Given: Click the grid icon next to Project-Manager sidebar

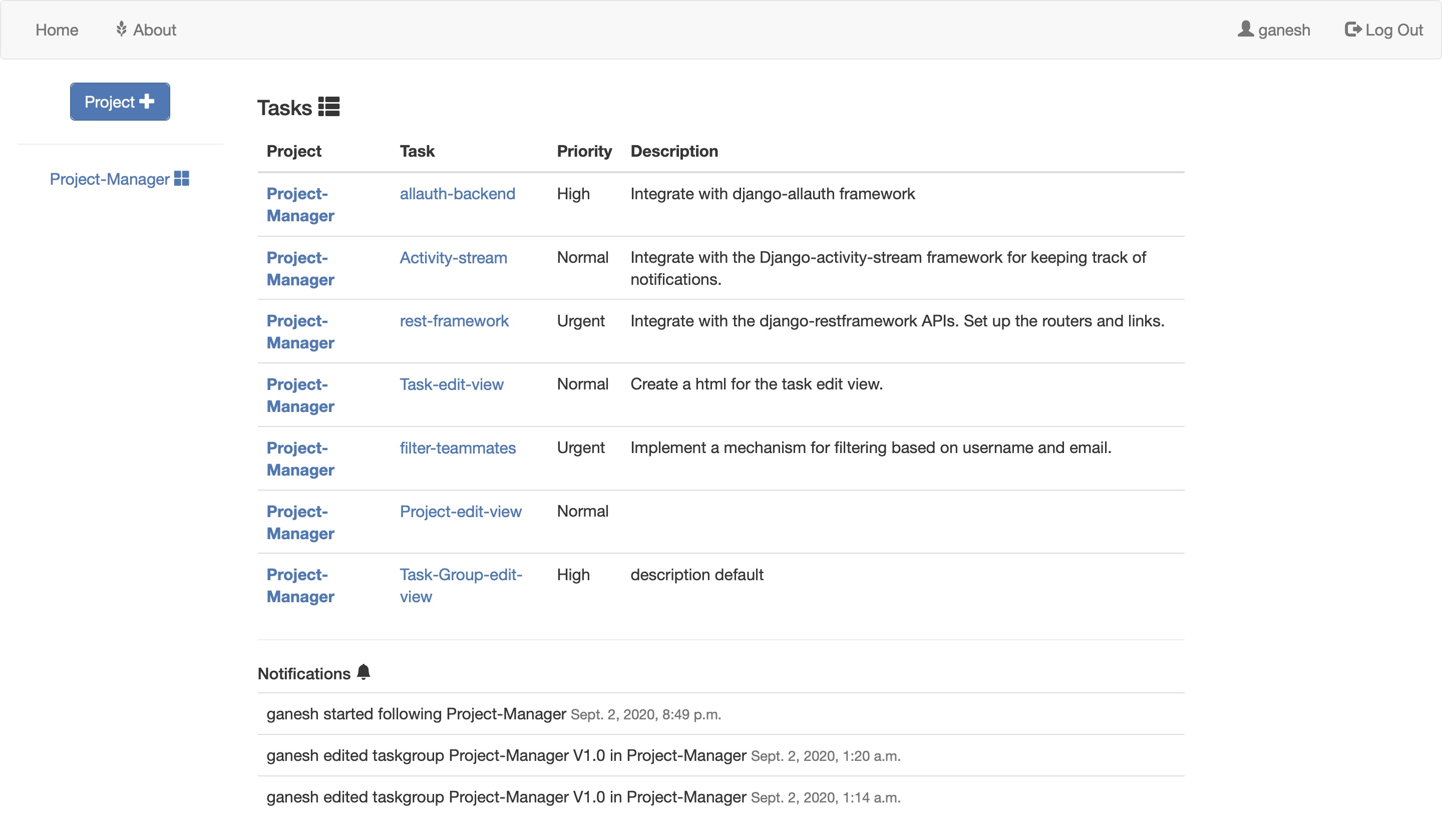Looking at the screenshot, I should pyautogui.click(x=181, y=179).
